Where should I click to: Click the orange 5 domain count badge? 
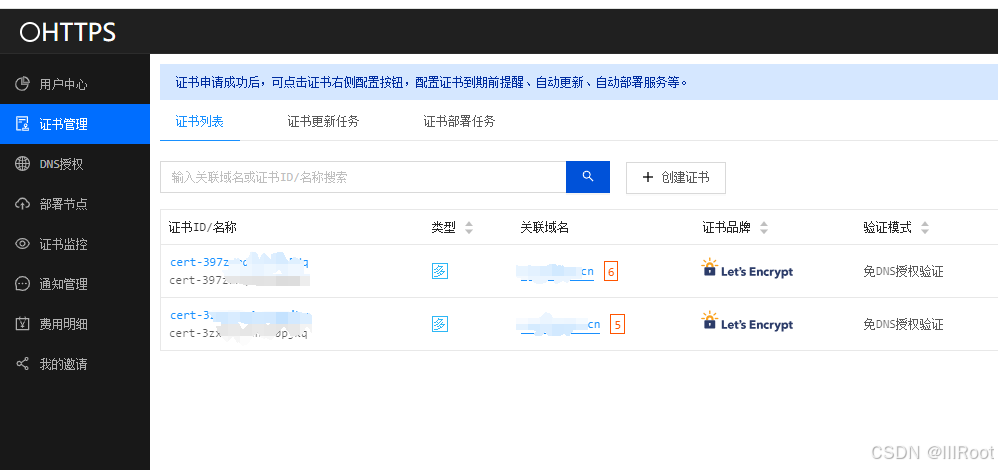click(x=617, y=325)
